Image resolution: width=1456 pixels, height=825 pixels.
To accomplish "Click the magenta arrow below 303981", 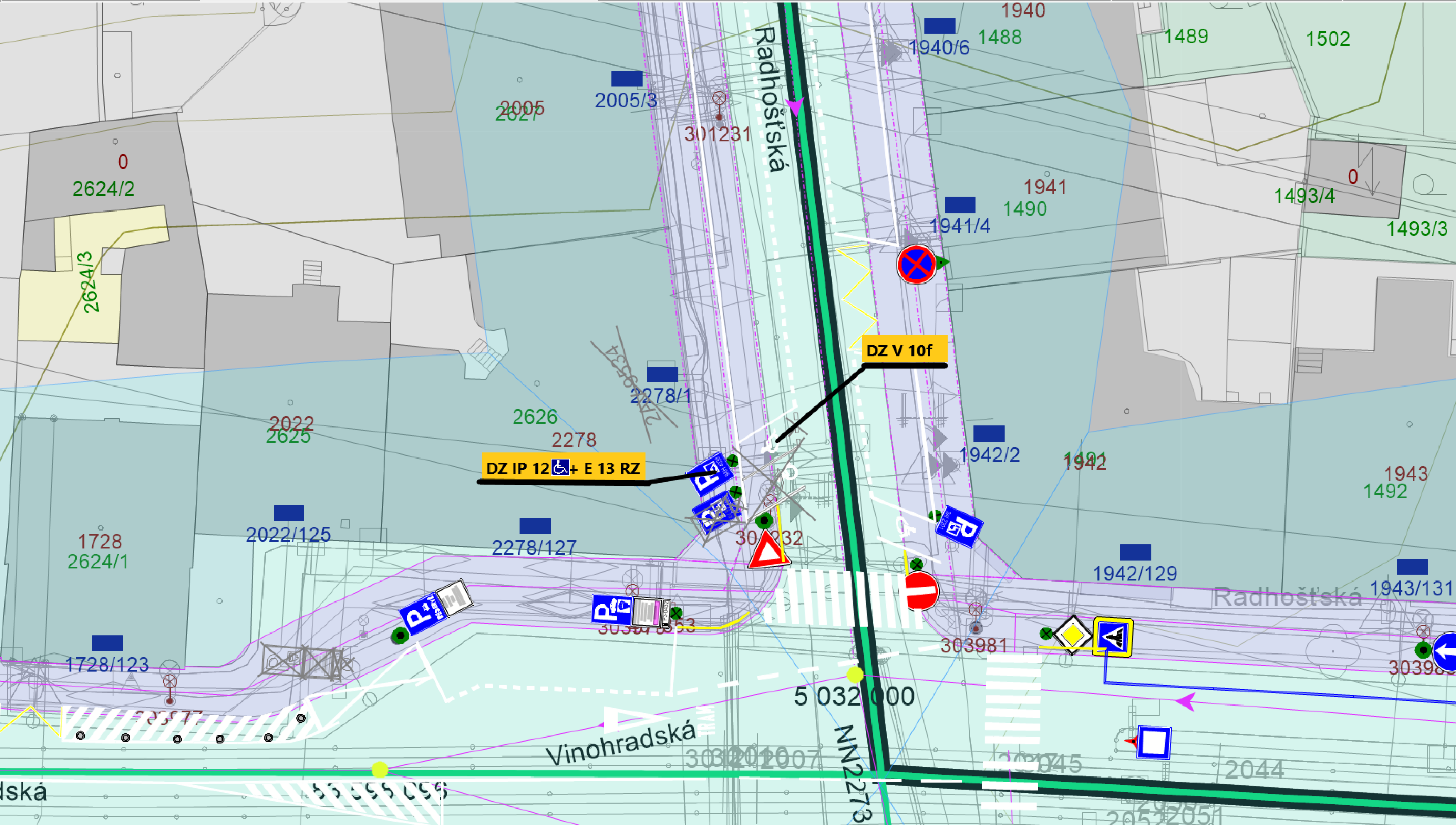I will (1185, 702).
